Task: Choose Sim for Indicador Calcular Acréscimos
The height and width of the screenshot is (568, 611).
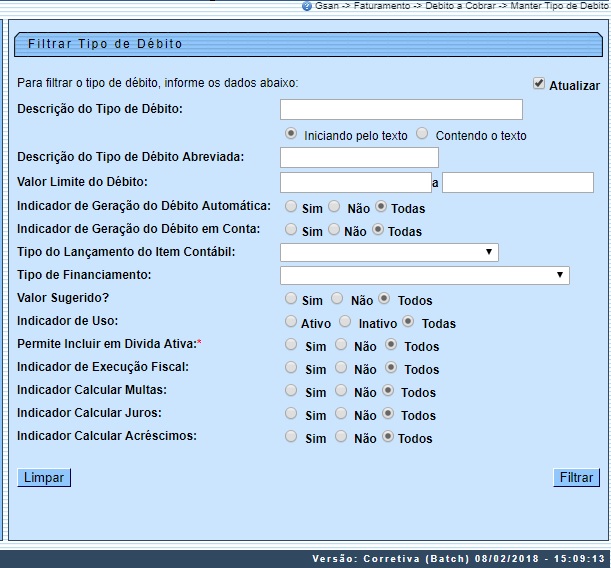Action: (x=290, y=436)
